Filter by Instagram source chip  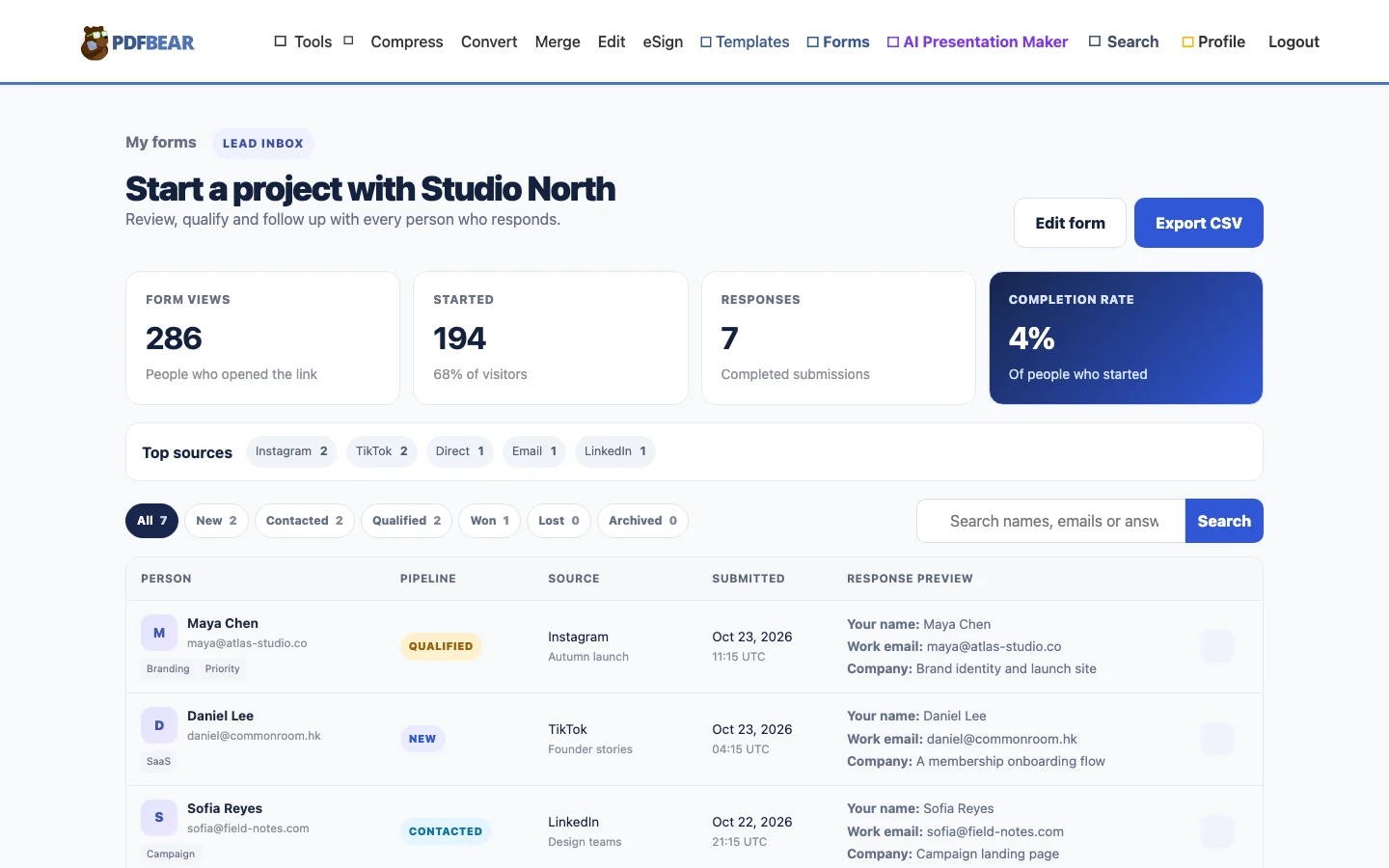(291, 451)
